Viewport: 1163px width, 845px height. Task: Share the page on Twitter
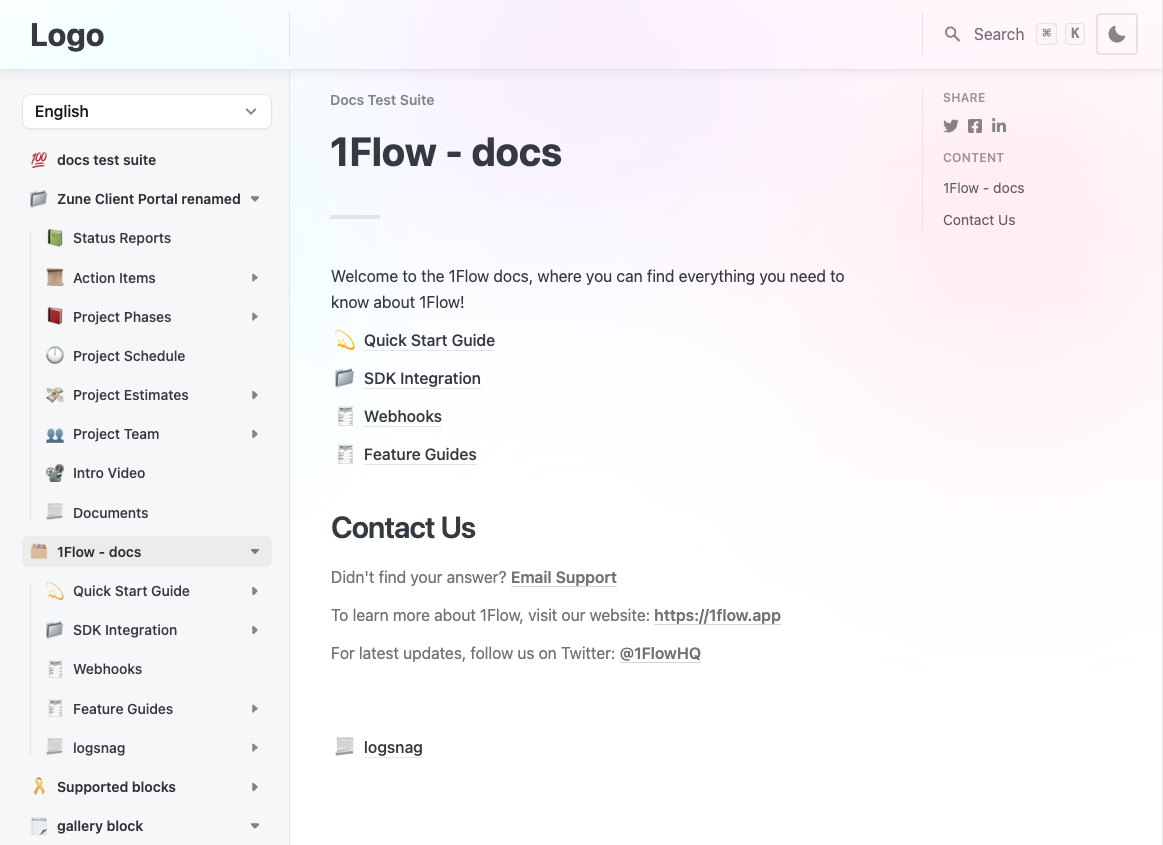click(x=951, y=126)
